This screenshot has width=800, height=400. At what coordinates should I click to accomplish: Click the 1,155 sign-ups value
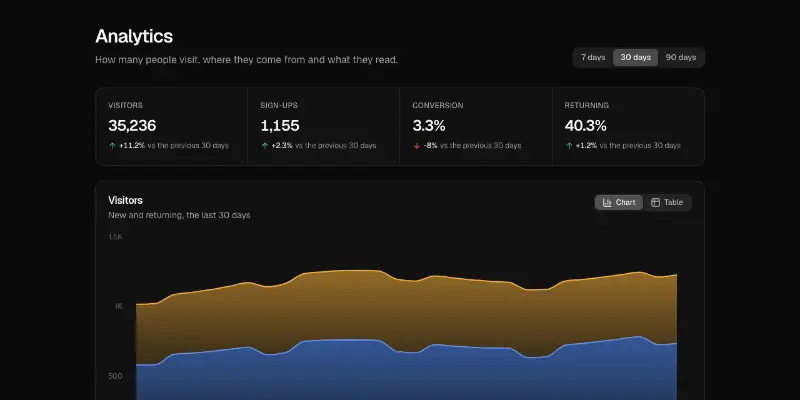click(280, 126)
